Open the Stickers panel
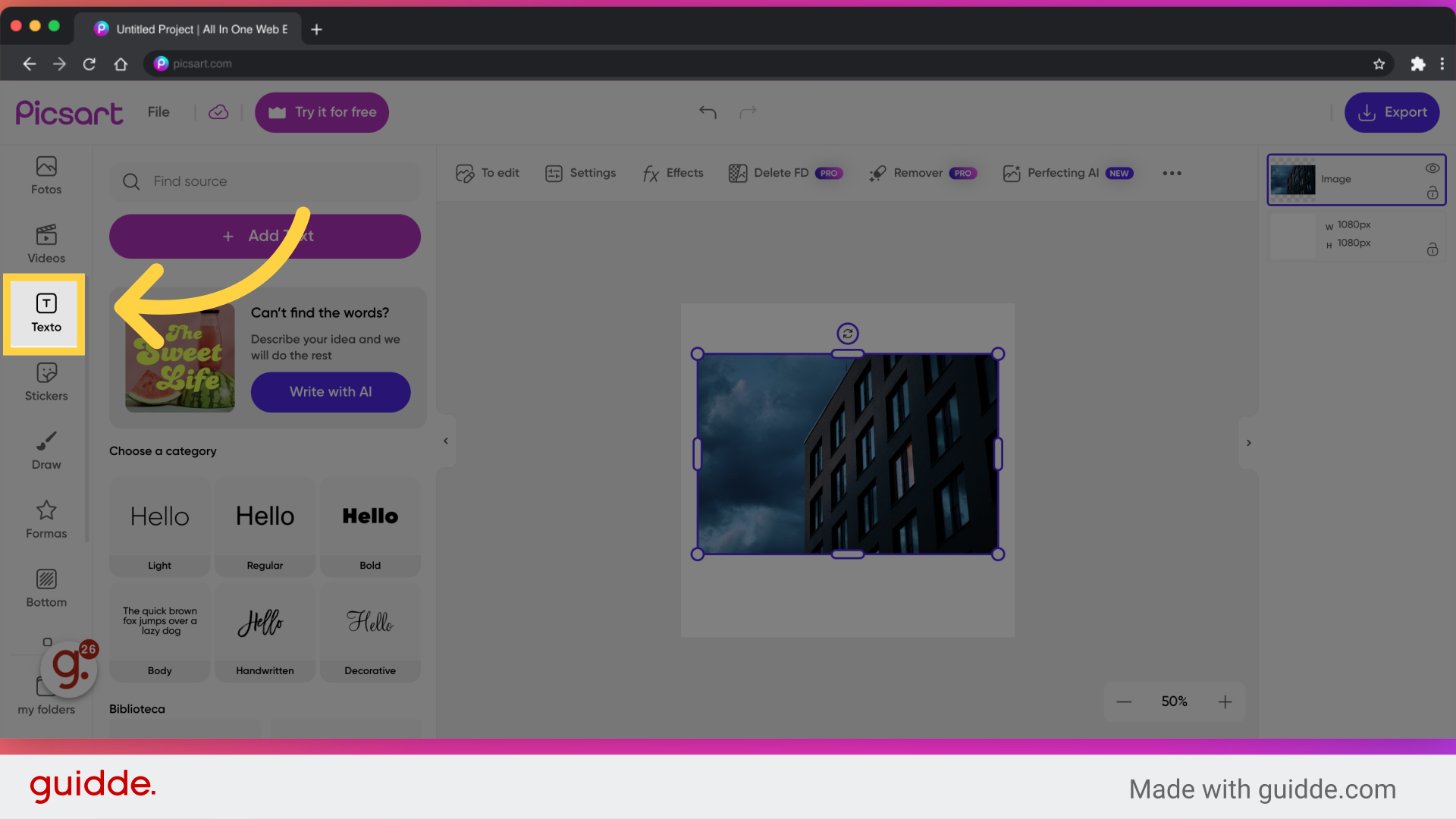This screenshot has width=1456, height=819. 45,381
